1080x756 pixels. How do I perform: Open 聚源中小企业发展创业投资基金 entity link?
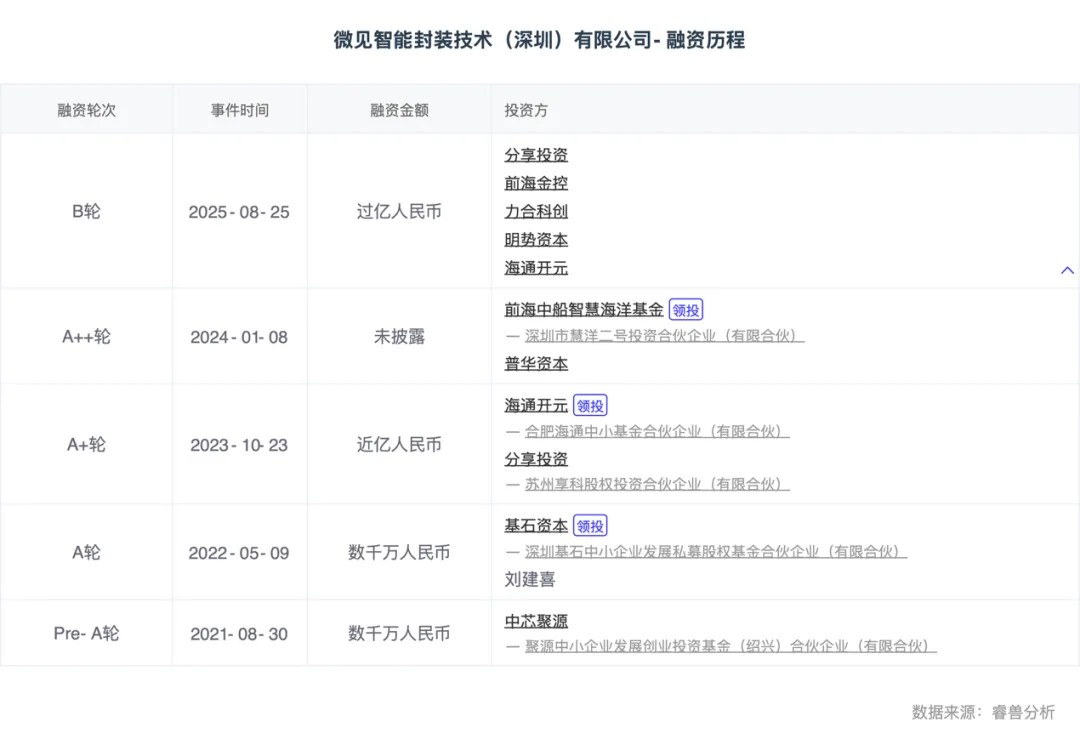tap(730, 647)
